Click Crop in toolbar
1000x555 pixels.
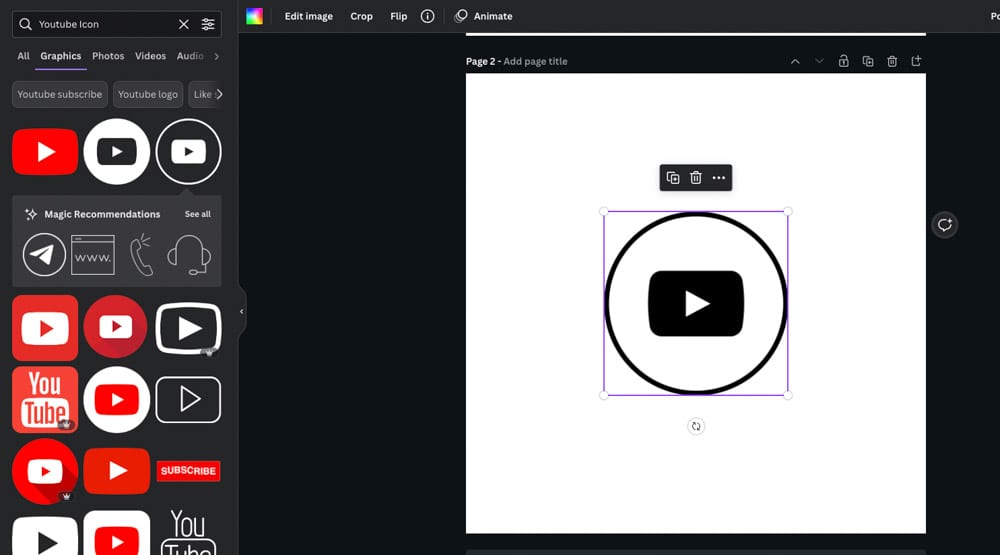(361, 16)
